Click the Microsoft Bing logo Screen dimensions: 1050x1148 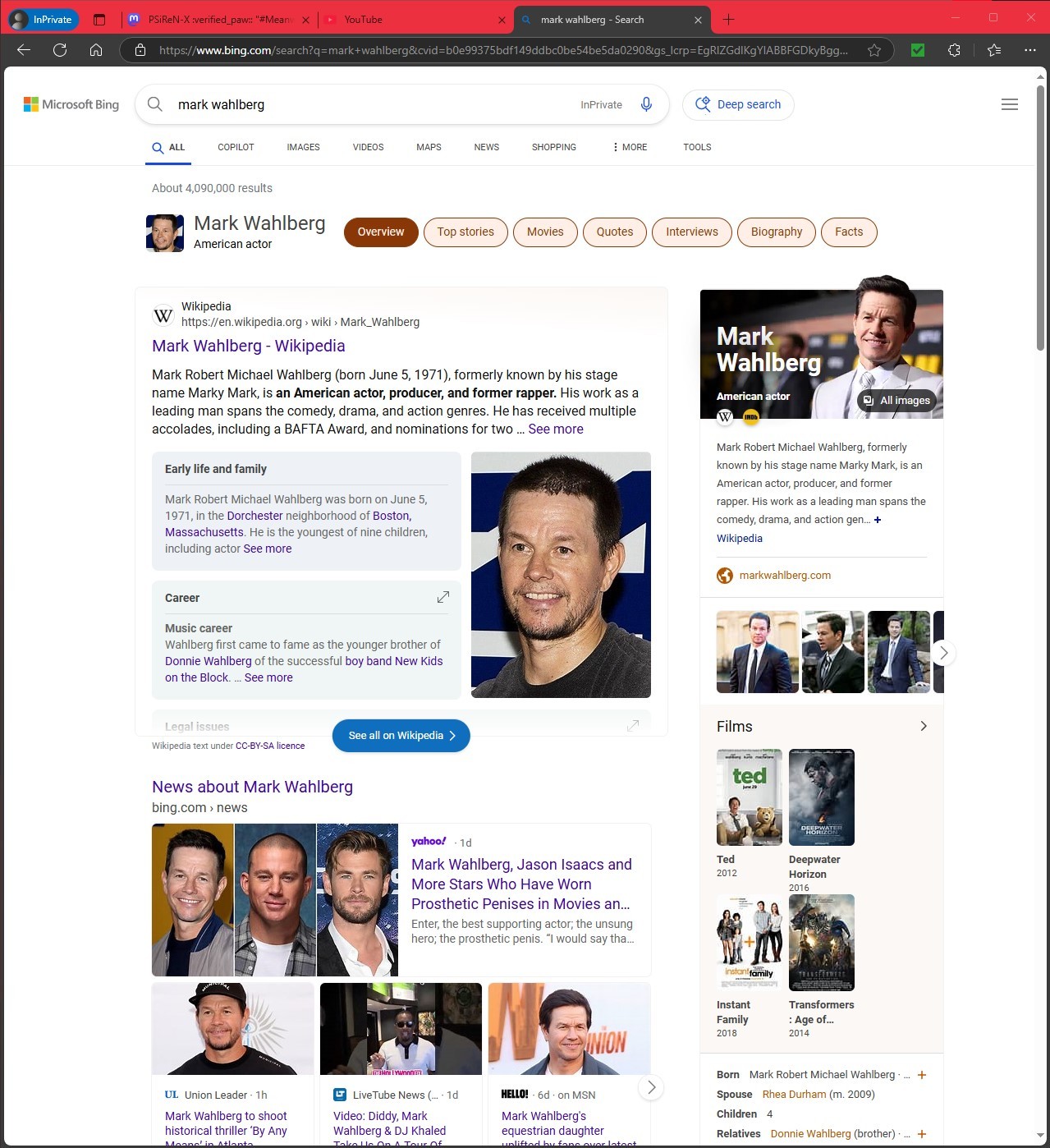pyautogui.click(x=71, y=104)
